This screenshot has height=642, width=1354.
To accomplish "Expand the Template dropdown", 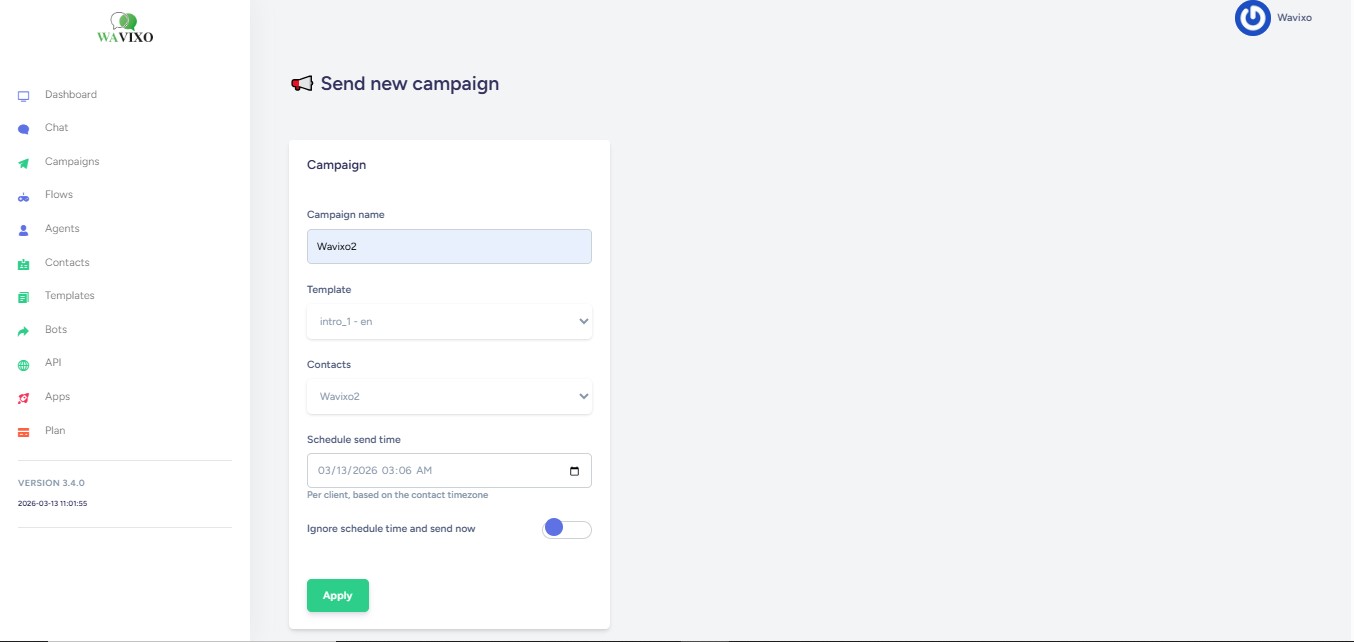I will click(x=449, y=322).
